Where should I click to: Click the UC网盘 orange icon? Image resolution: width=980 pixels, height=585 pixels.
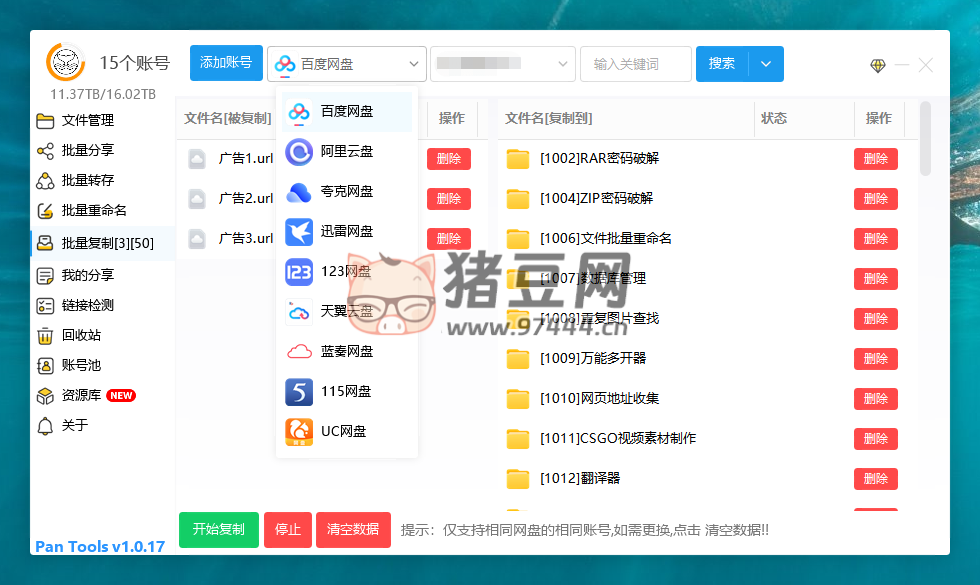pyautogui.click(x=299, y=432)
